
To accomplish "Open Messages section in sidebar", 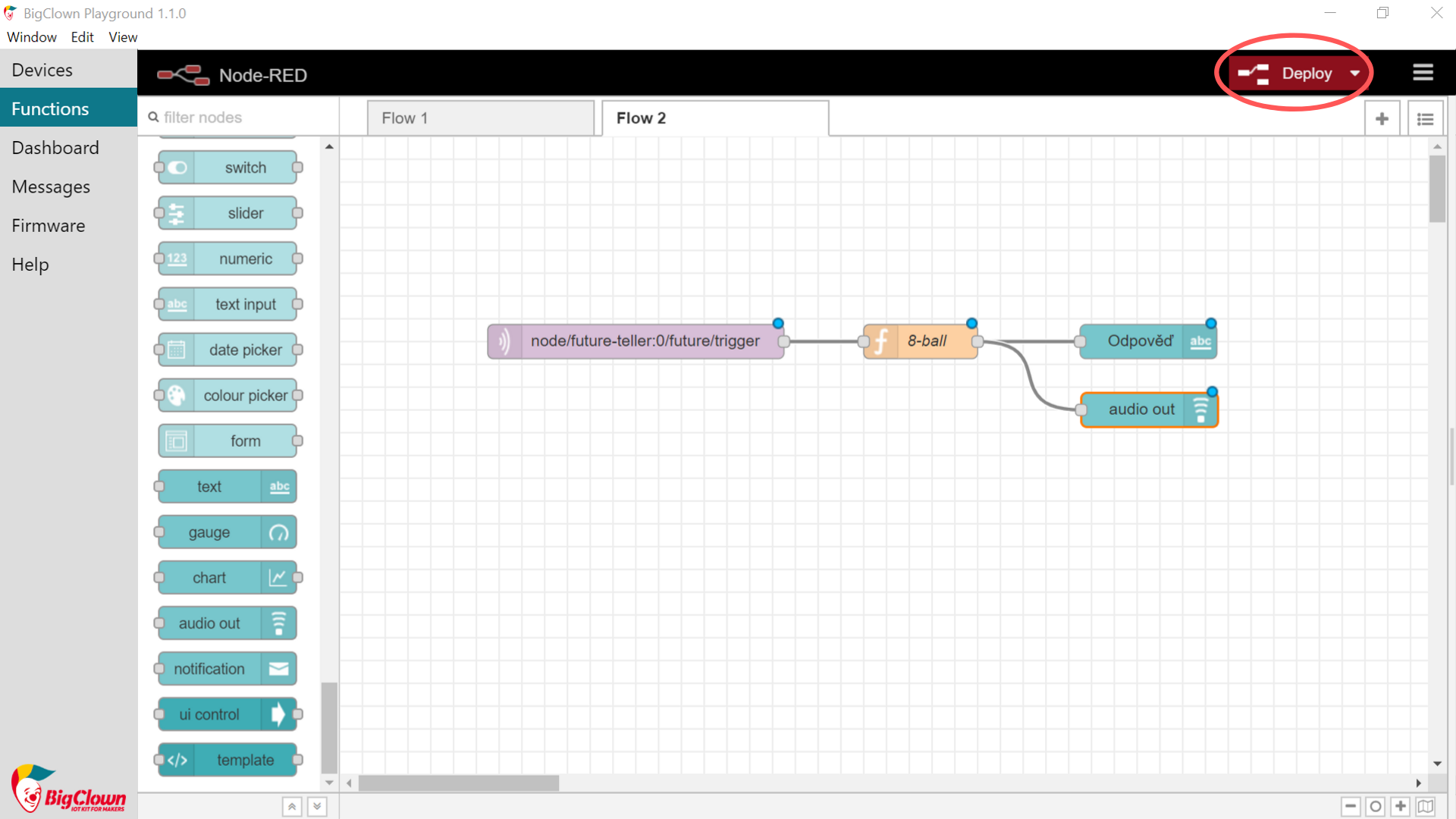I will click(x=68, y=187).
